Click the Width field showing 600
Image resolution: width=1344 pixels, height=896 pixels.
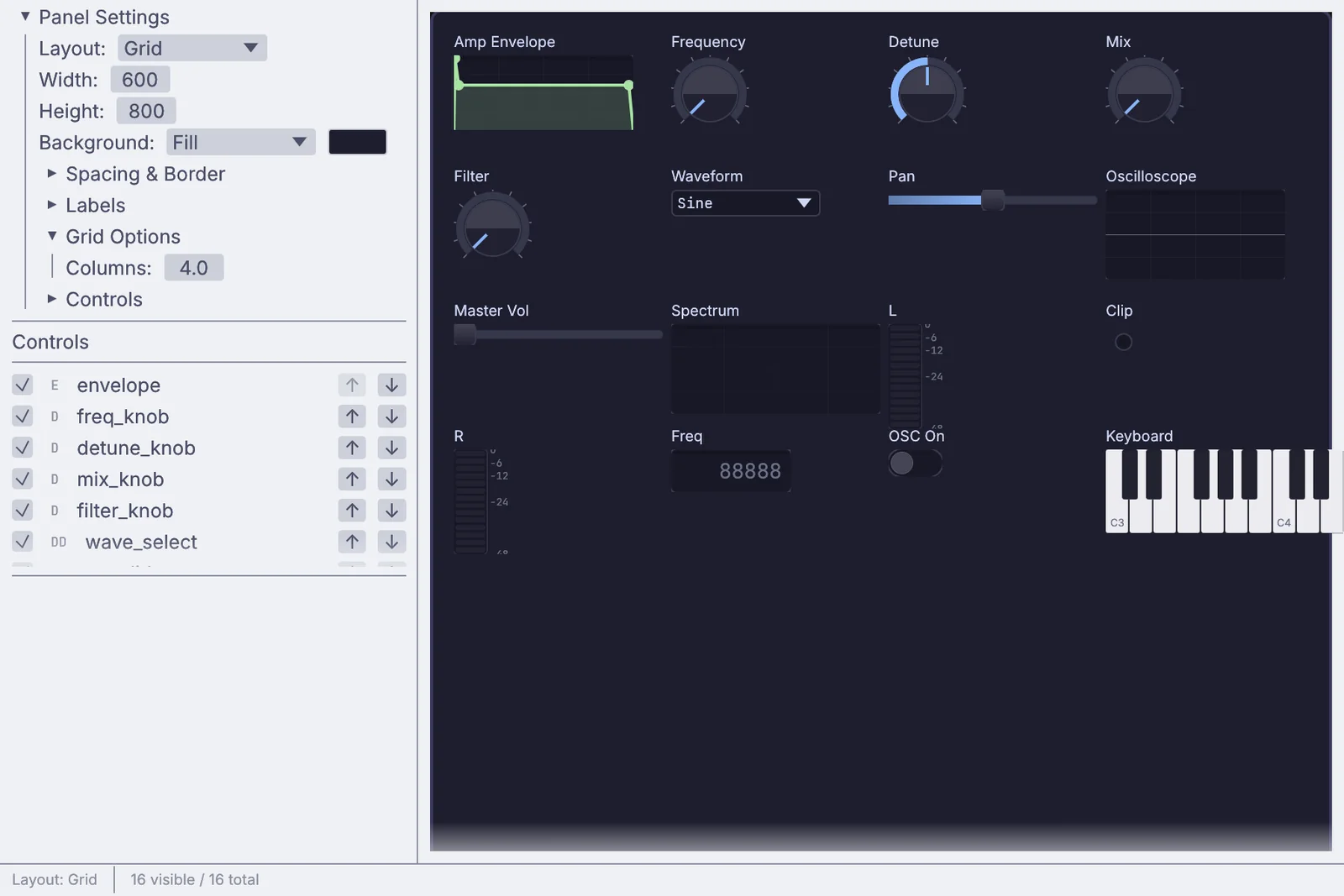140,80
